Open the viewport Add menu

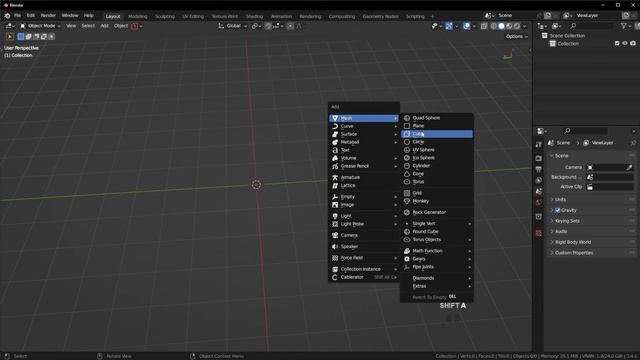coord(104,26)
